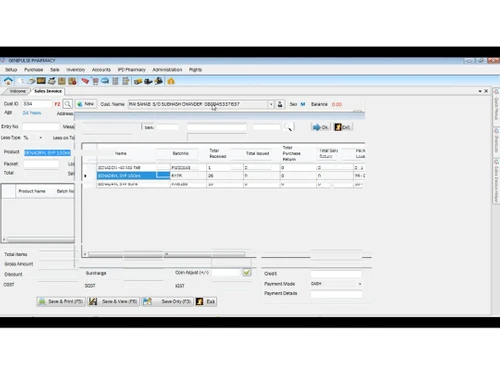Screen dimensions: 500x375
Task: Open the Payment Mode dropdown
Action: click(360, 284)
